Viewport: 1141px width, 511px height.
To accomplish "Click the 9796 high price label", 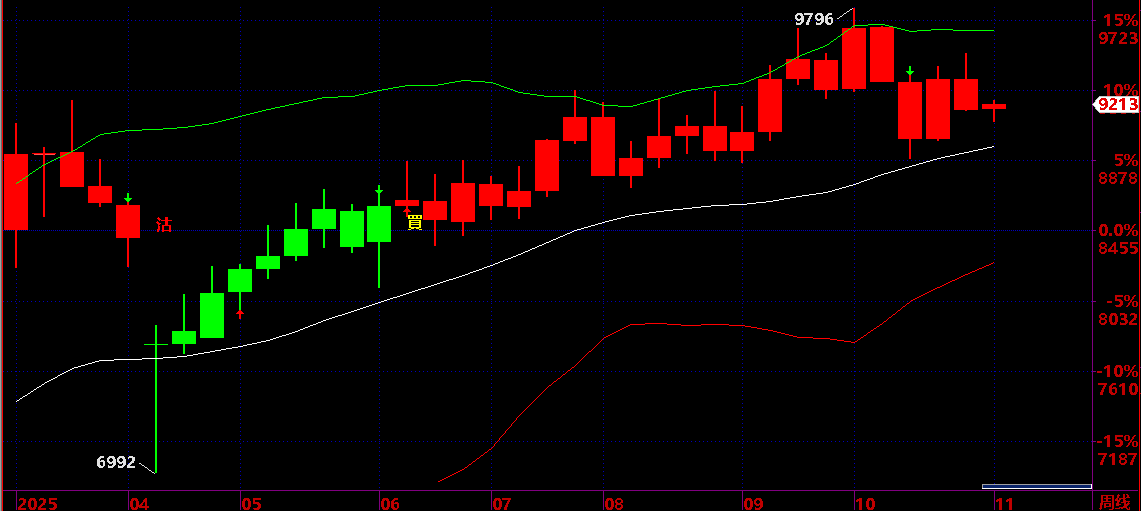I will click(x=814, y=20).
